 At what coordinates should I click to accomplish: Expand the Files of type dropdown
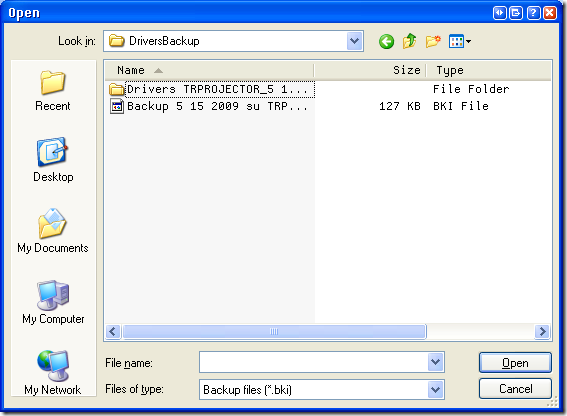click(x=436, y=390)
